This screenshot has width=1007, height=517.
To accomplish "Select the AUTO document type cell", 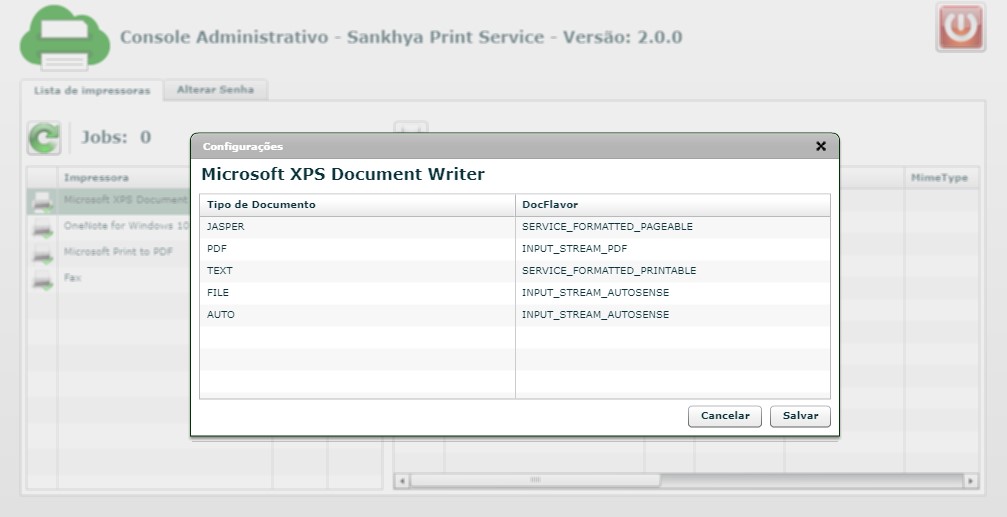I will pos(357,314).
